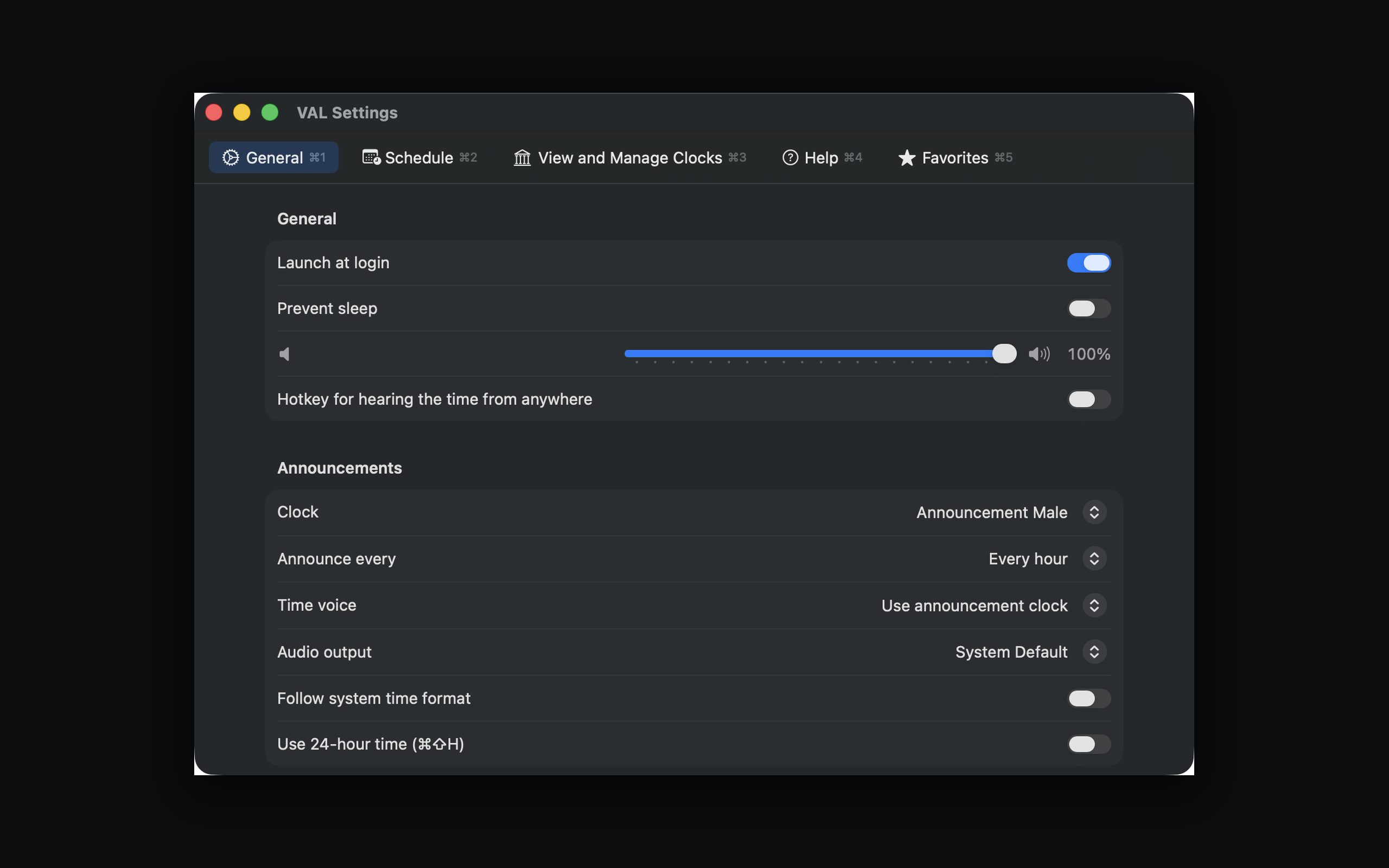Click the General section heading
The image size is (1389, 868).
point(307,219)
